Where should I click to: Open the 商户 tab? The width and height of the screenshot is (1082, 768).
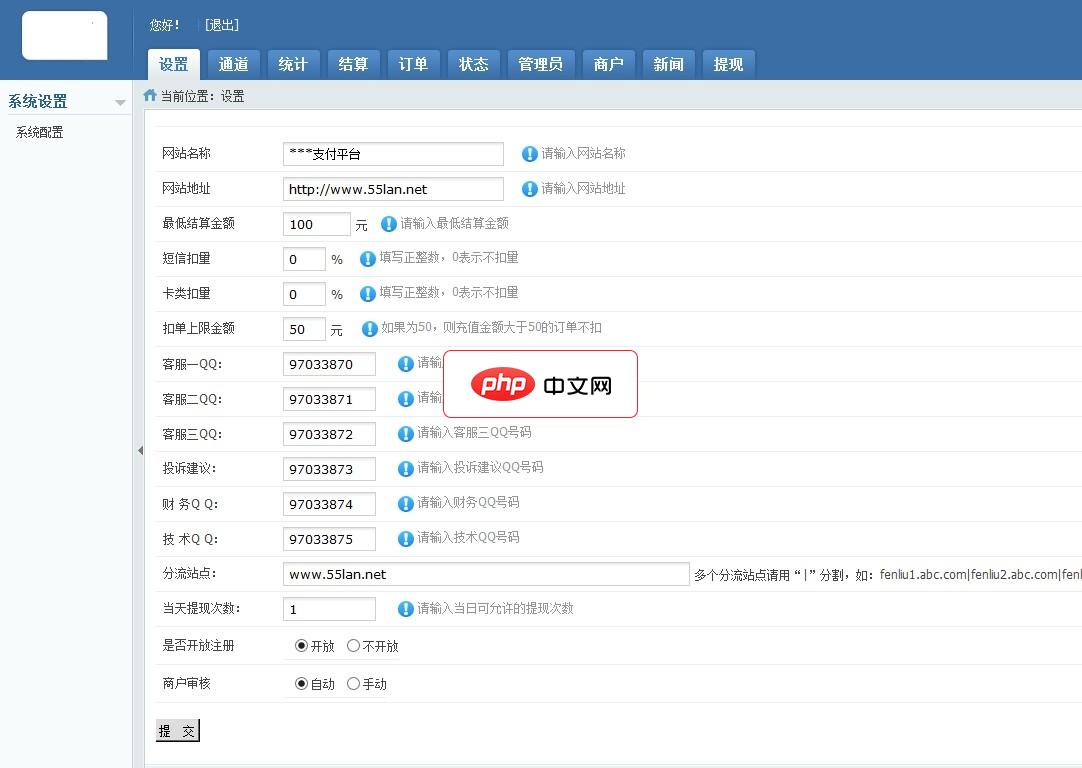point(609,63)
